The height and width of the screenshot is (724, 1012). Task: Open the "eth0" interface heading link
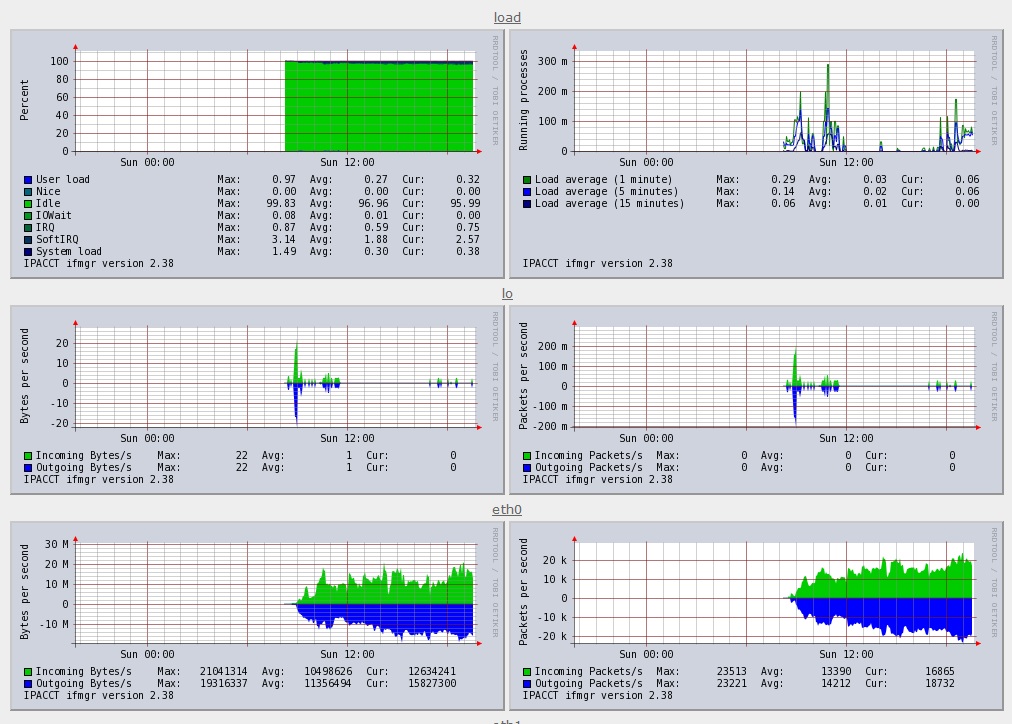pyautogui.click(x=507, y=510)
